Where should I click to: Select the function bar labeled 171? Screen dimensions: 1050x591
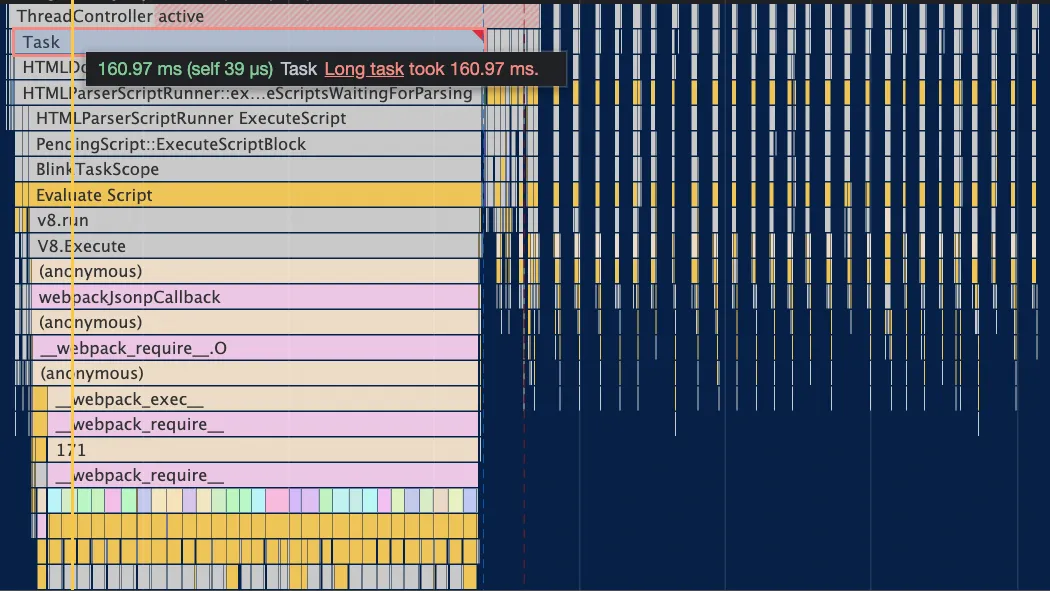[x=264, y=450]
